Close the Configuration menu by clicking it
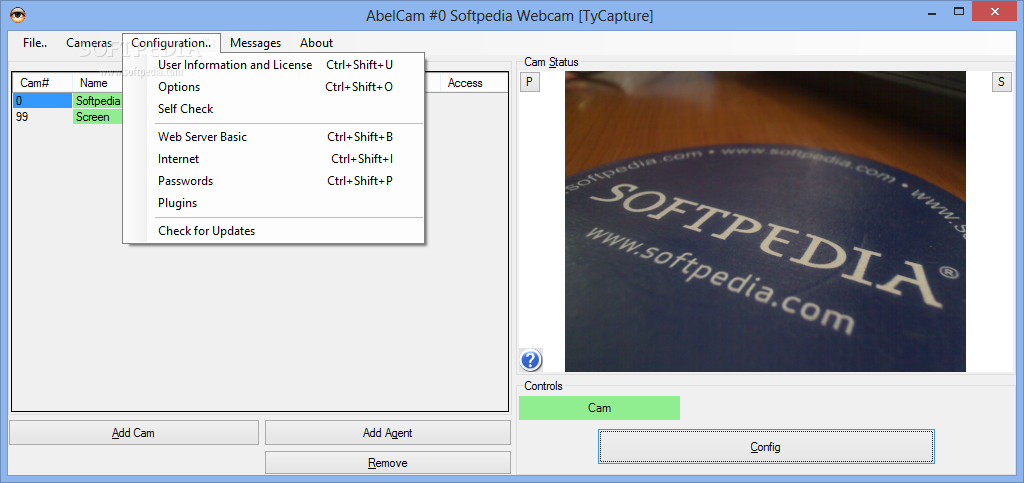Viewport: 1024px width, 483px height. tap(171, 42)
